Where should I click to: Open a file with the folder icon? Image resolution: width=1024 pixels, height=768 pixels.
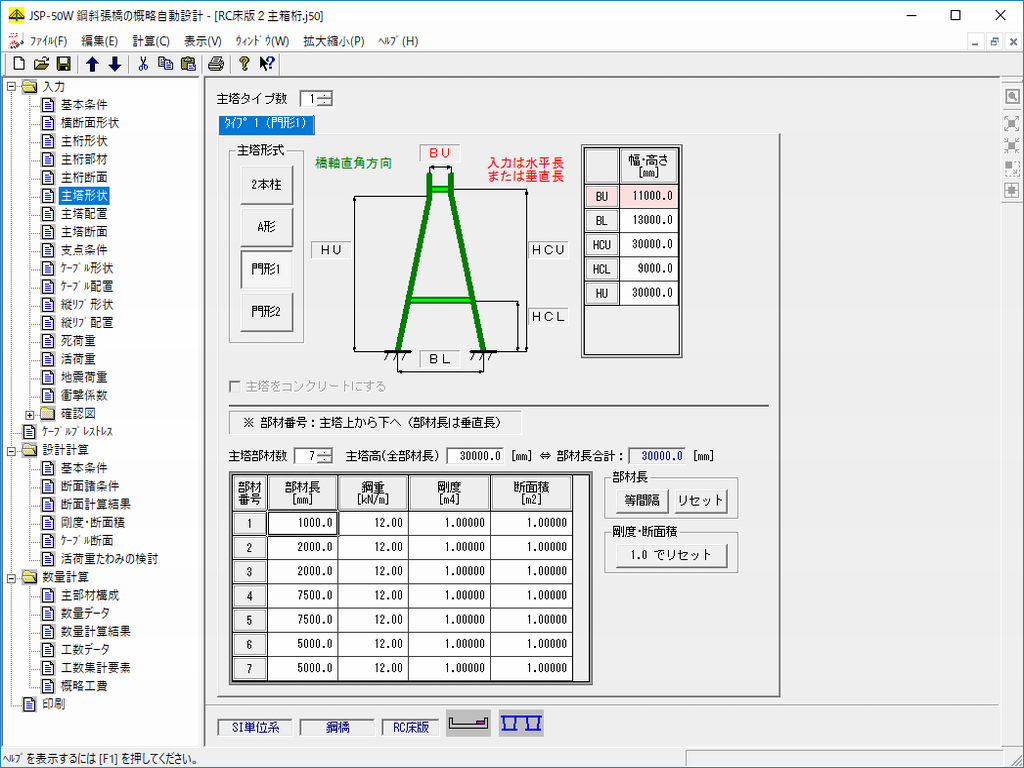coord(41,64)
